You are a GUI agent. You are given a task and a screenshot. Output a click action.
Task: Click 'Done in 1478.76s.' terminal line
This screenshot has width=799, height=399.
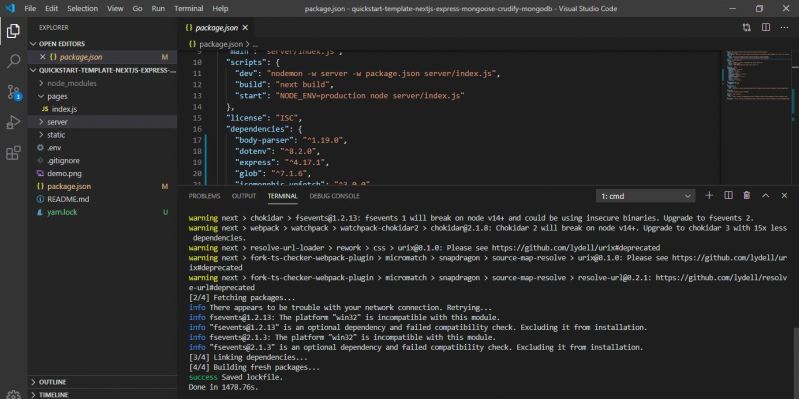click(224, 387)
